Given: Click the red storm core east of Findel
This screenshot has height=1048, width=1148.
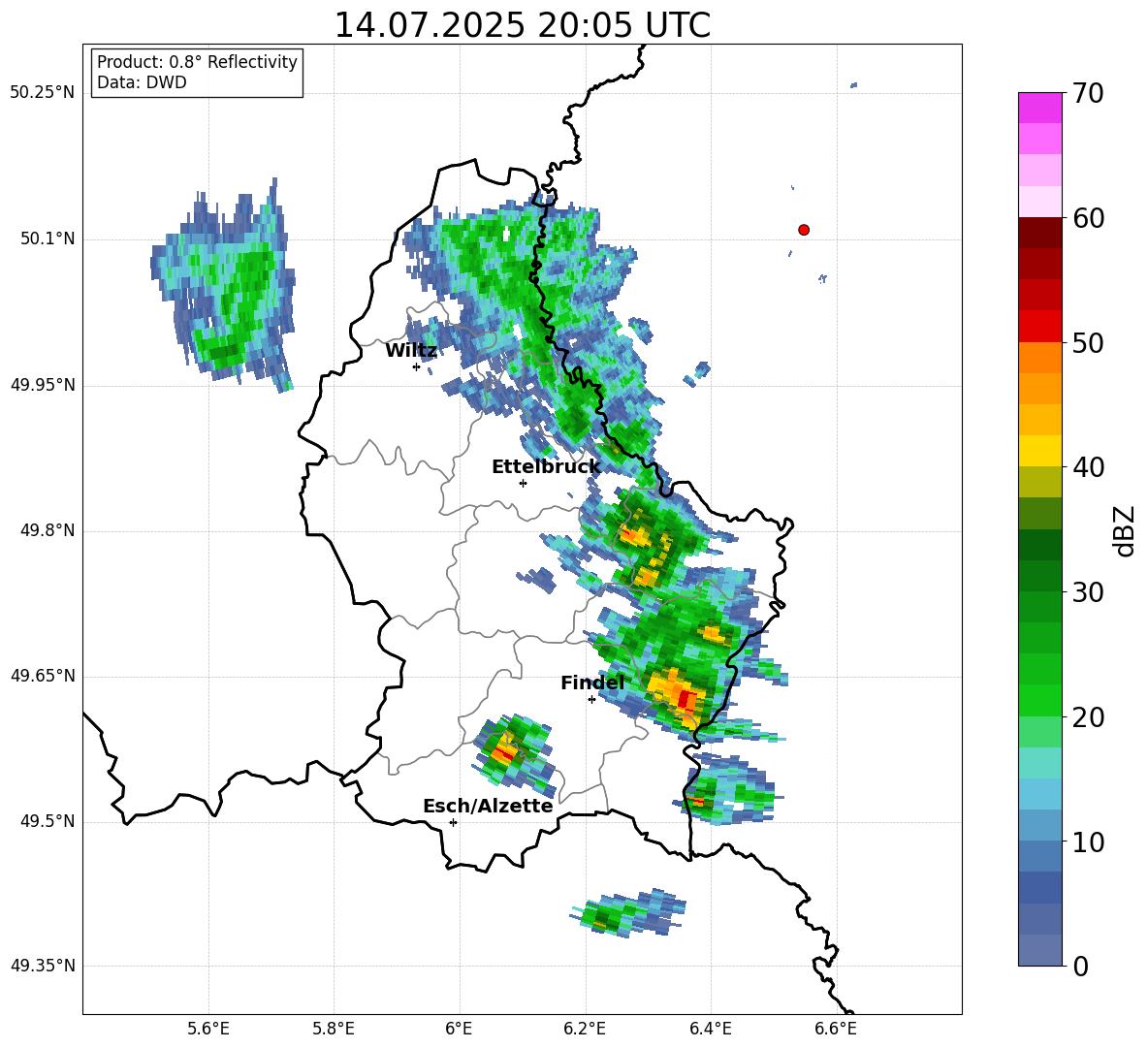Looking at the screenshot, I should 685,699.
